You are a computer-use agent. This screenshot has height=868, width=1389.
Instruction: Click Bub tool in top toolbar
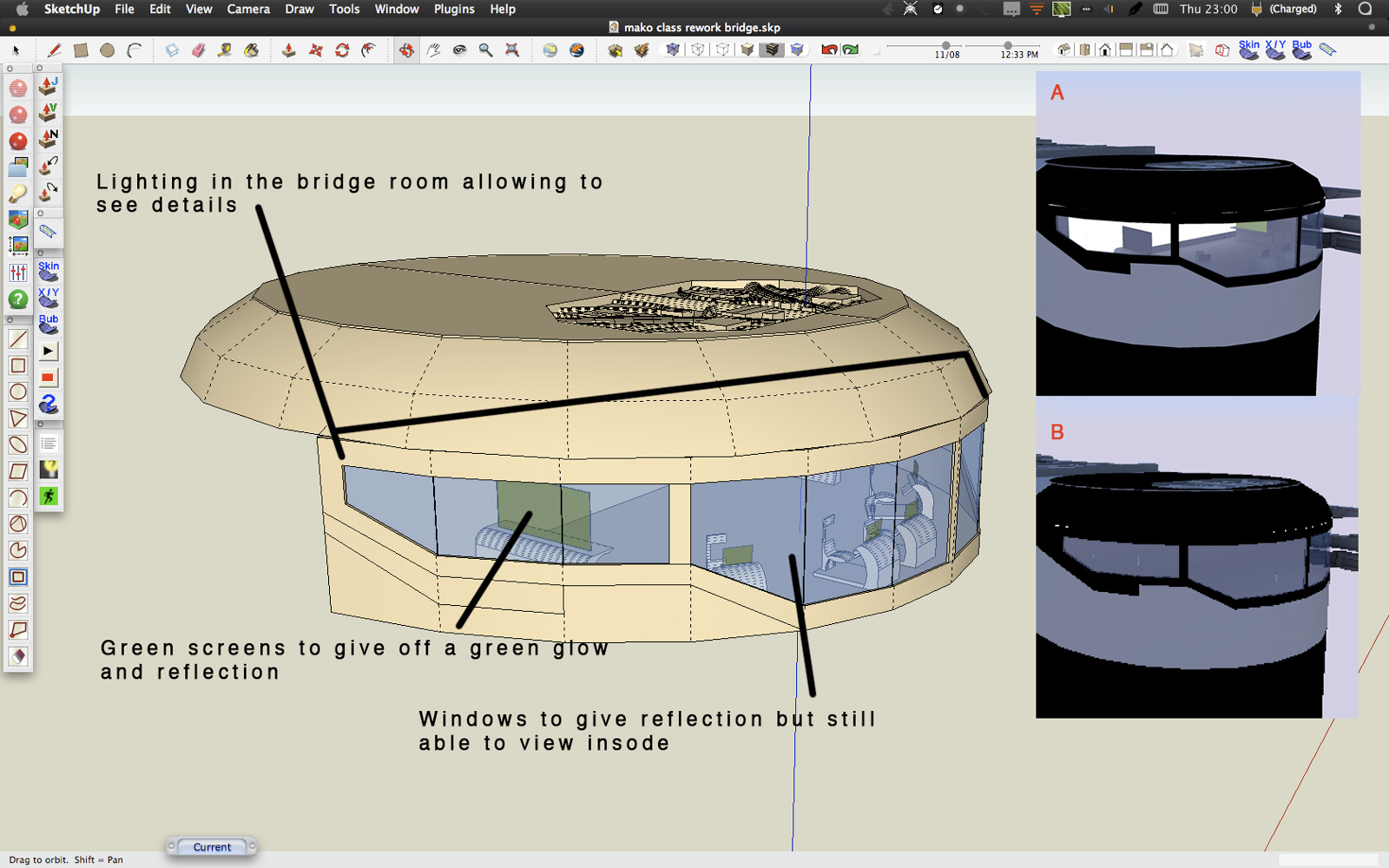tap(1302, 49)
